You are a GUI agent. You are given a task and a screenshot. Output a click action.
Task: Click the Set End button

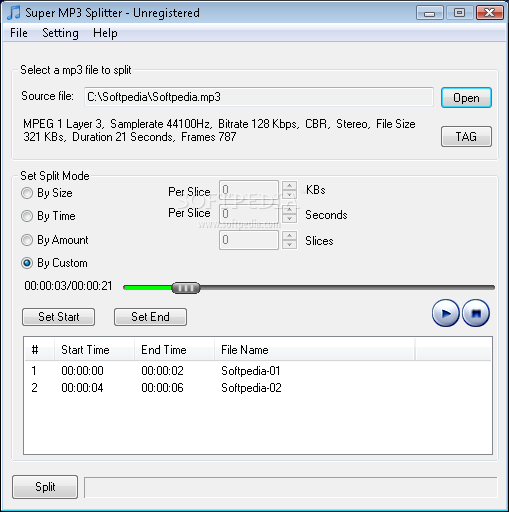click(150, 317)
